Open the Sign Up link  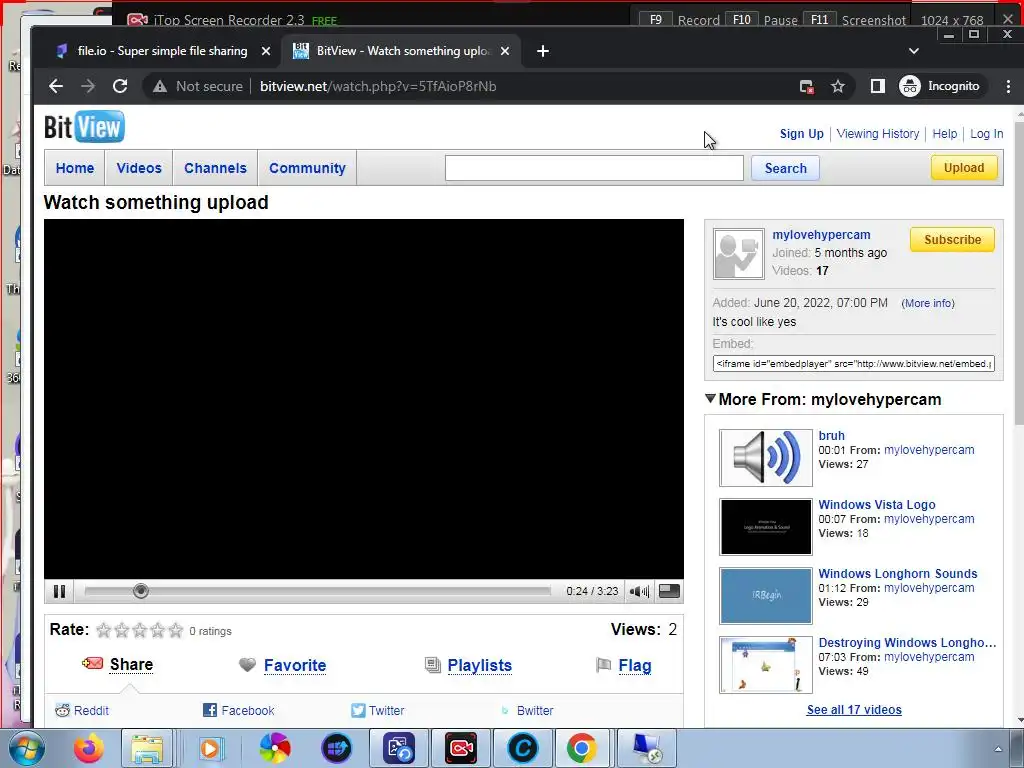801,133
